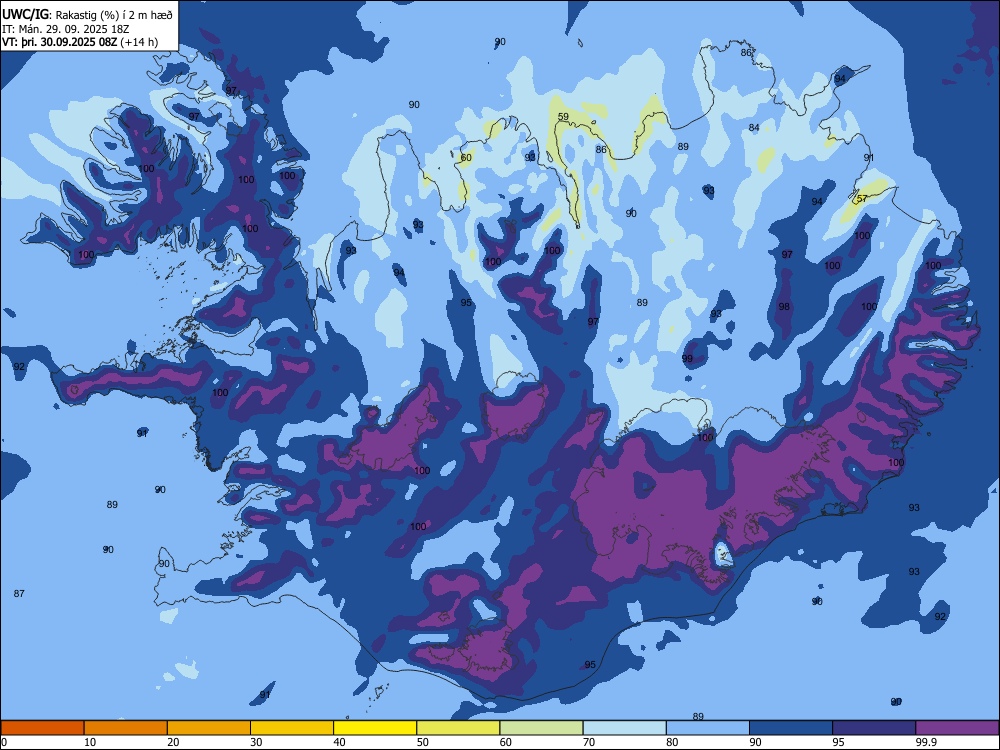Click the 40–50 bright yellow legend swatch
Image resolution: width=1000 pixels, height=750 pixels.
(375, 728)
